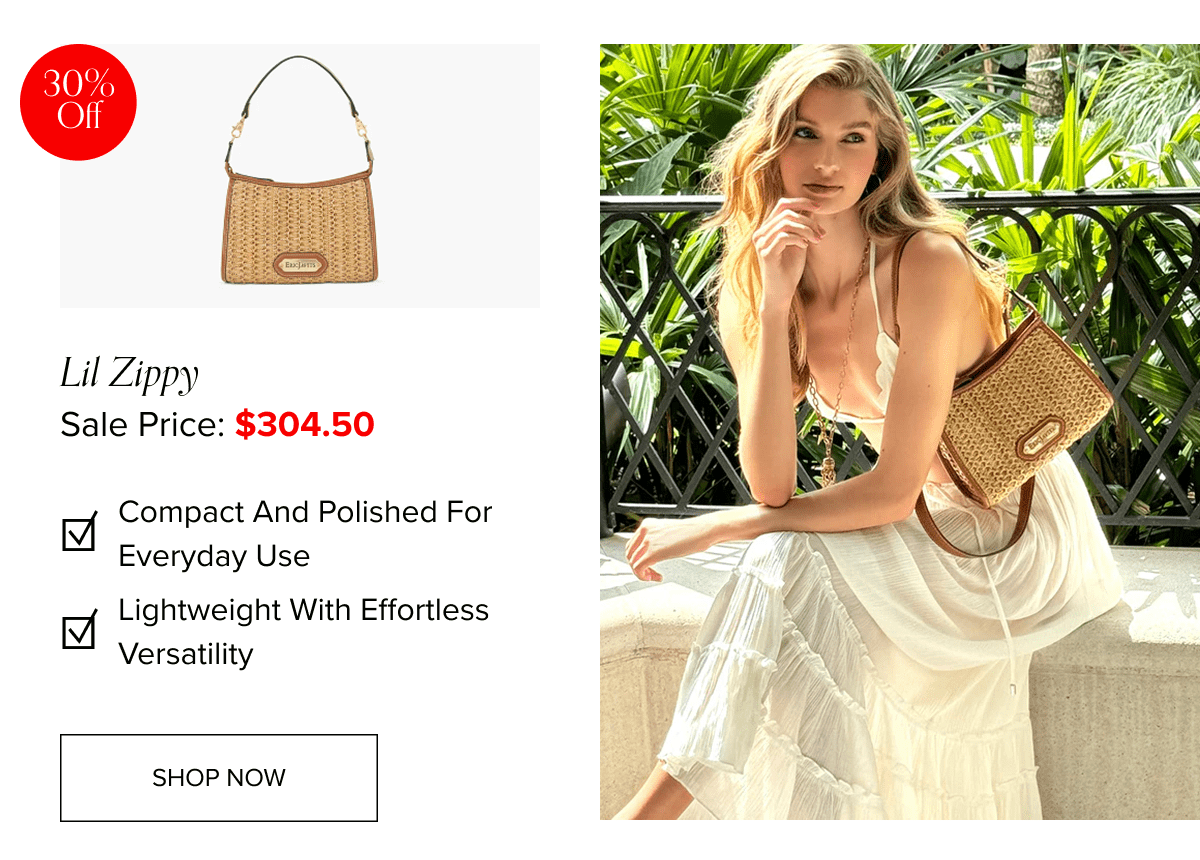Click the Lil Zippy product title
Viewport: 1200px width, 860px height.
click(129, 374)
